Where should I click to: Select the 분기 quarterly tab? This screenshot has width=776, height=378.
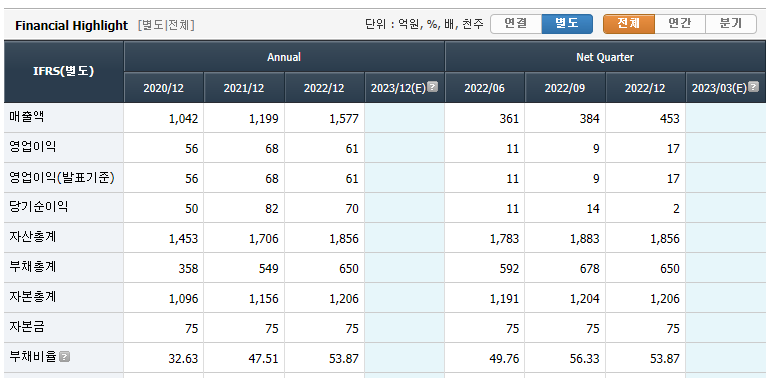[x=731, y=24]
